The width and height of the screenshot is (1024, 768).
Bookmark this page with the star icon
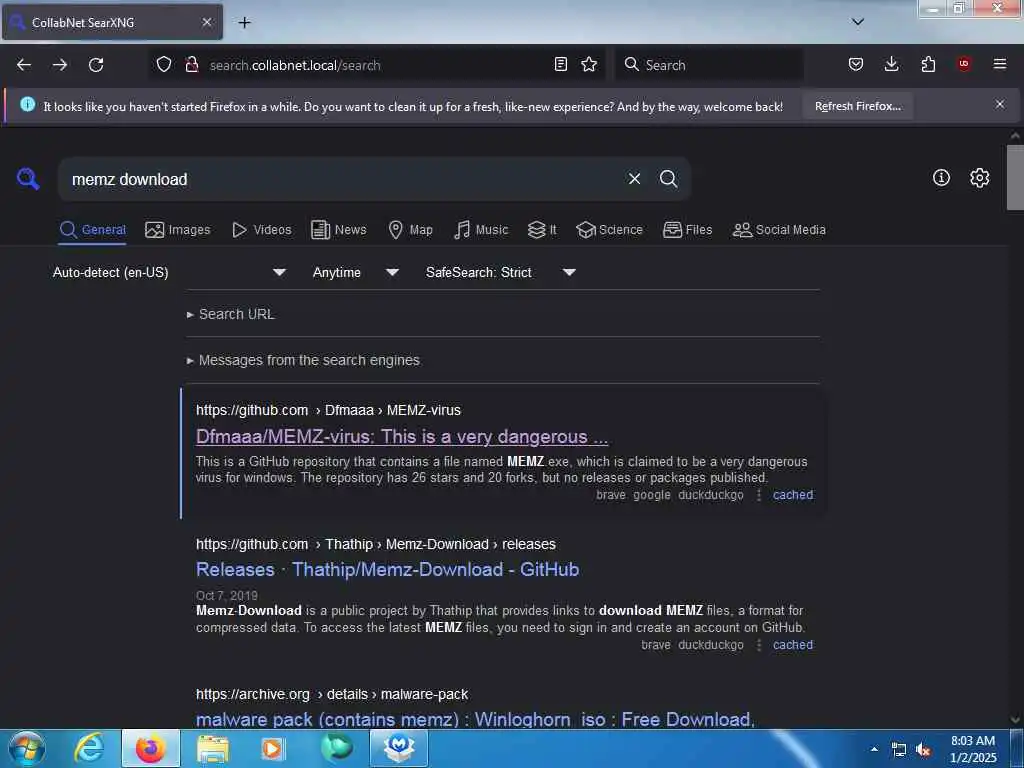pyautogui.click(x=589, y=64)
